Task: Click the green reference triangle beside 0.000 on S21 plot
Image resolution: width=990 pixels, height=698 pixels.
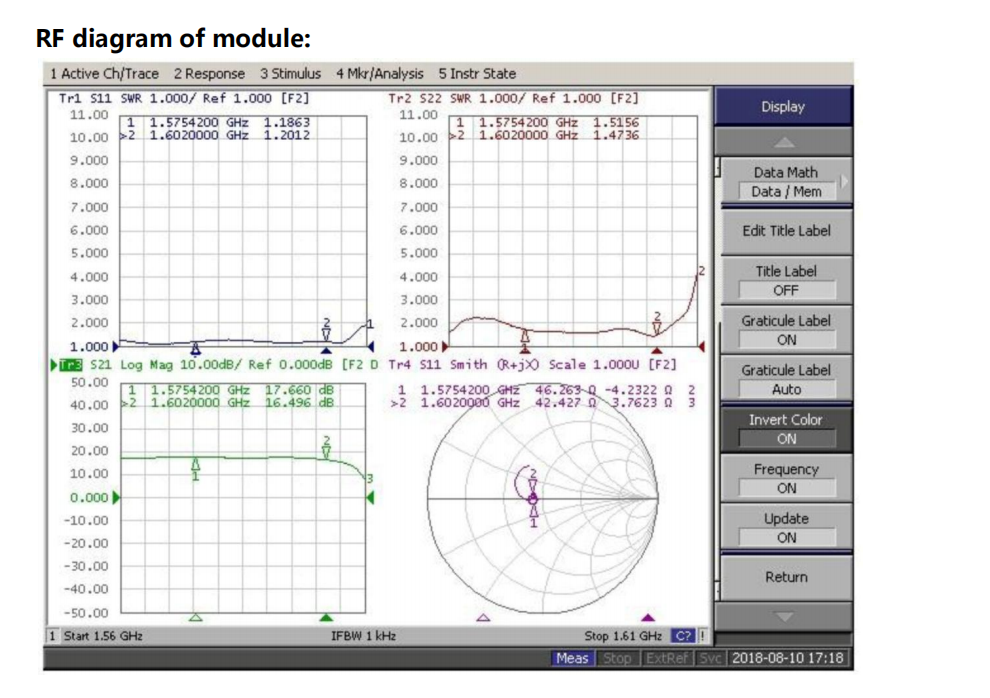Action: (116, 497)
